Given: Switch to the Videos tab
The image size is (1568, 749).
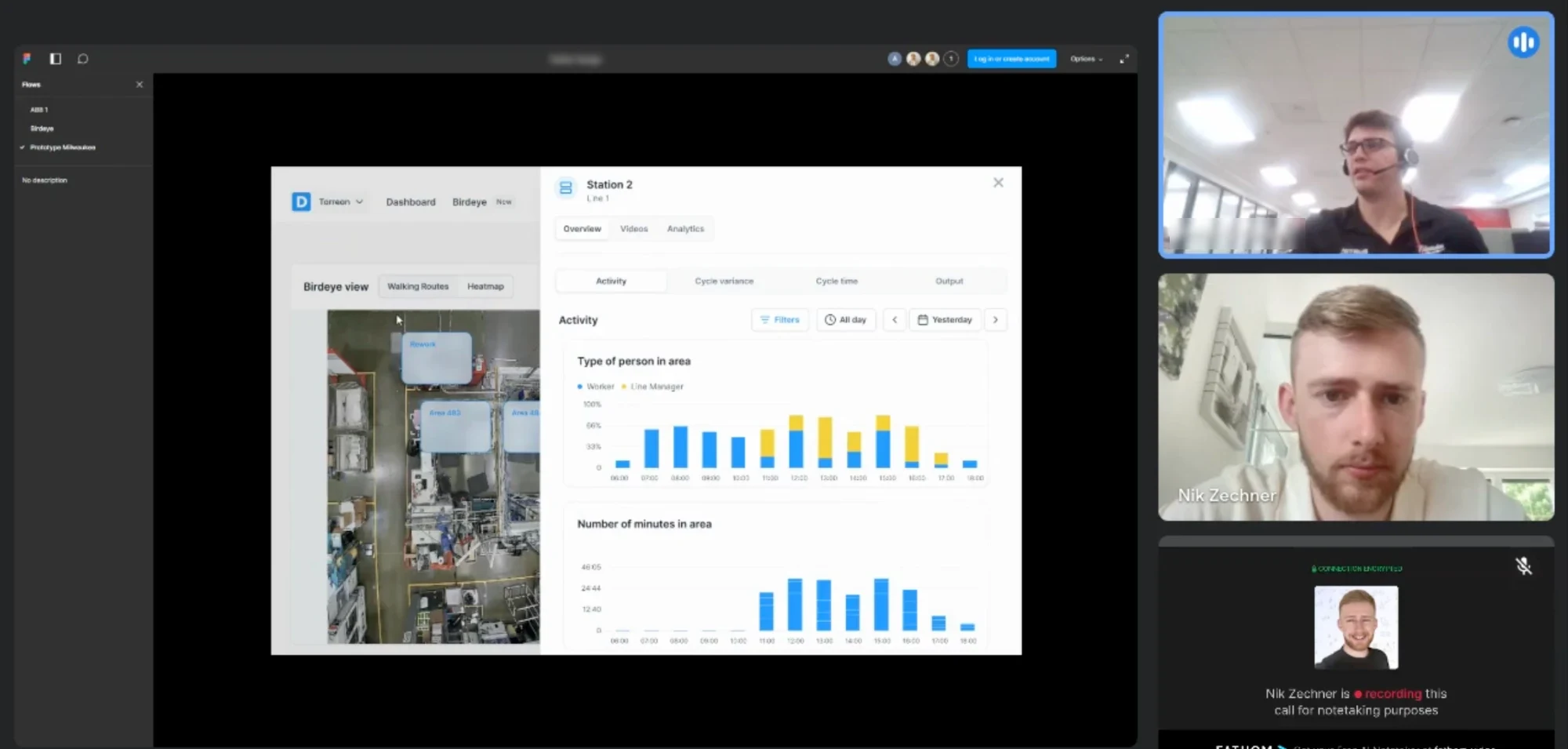Looking at the screenshot, I should [x=633, y=229].
